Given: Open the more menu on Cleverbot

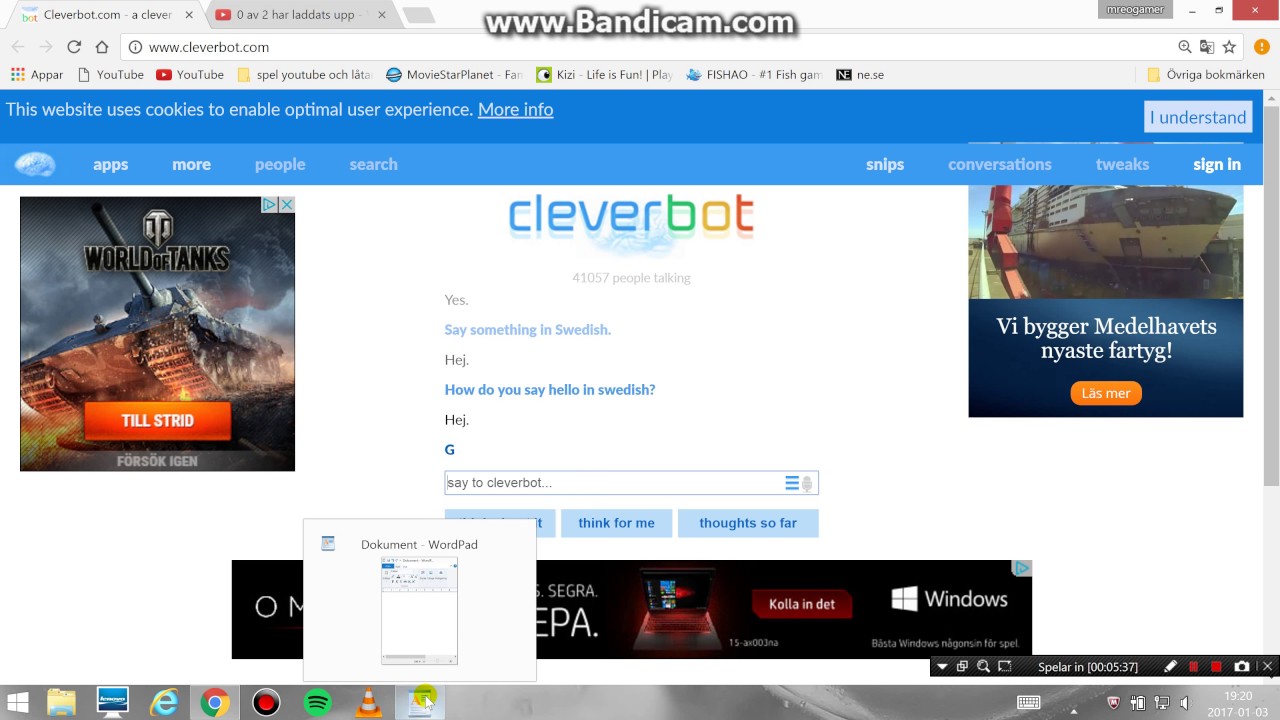Looking at the screenshot, I should (191, 164).
